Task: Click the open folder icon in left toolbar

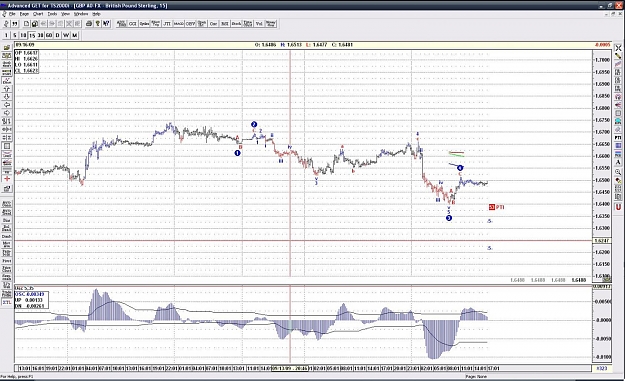Action: click(x=7, y=48)
